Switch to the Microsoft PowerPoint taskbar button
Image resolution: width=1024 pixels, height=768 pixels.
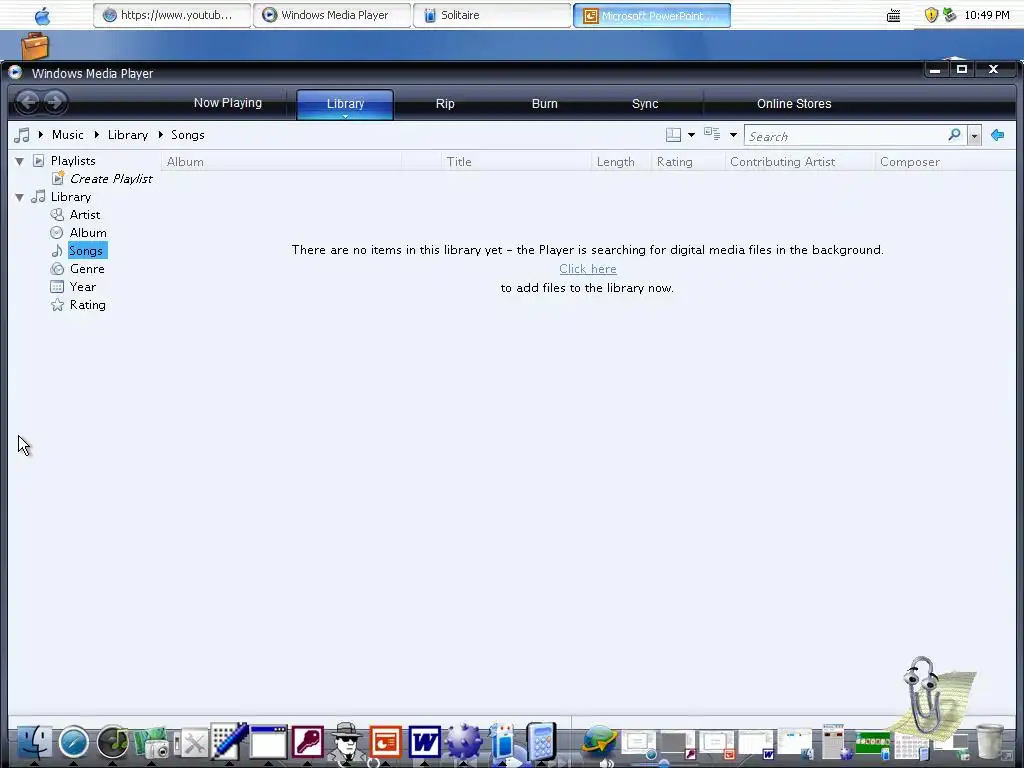coord(652,15)
